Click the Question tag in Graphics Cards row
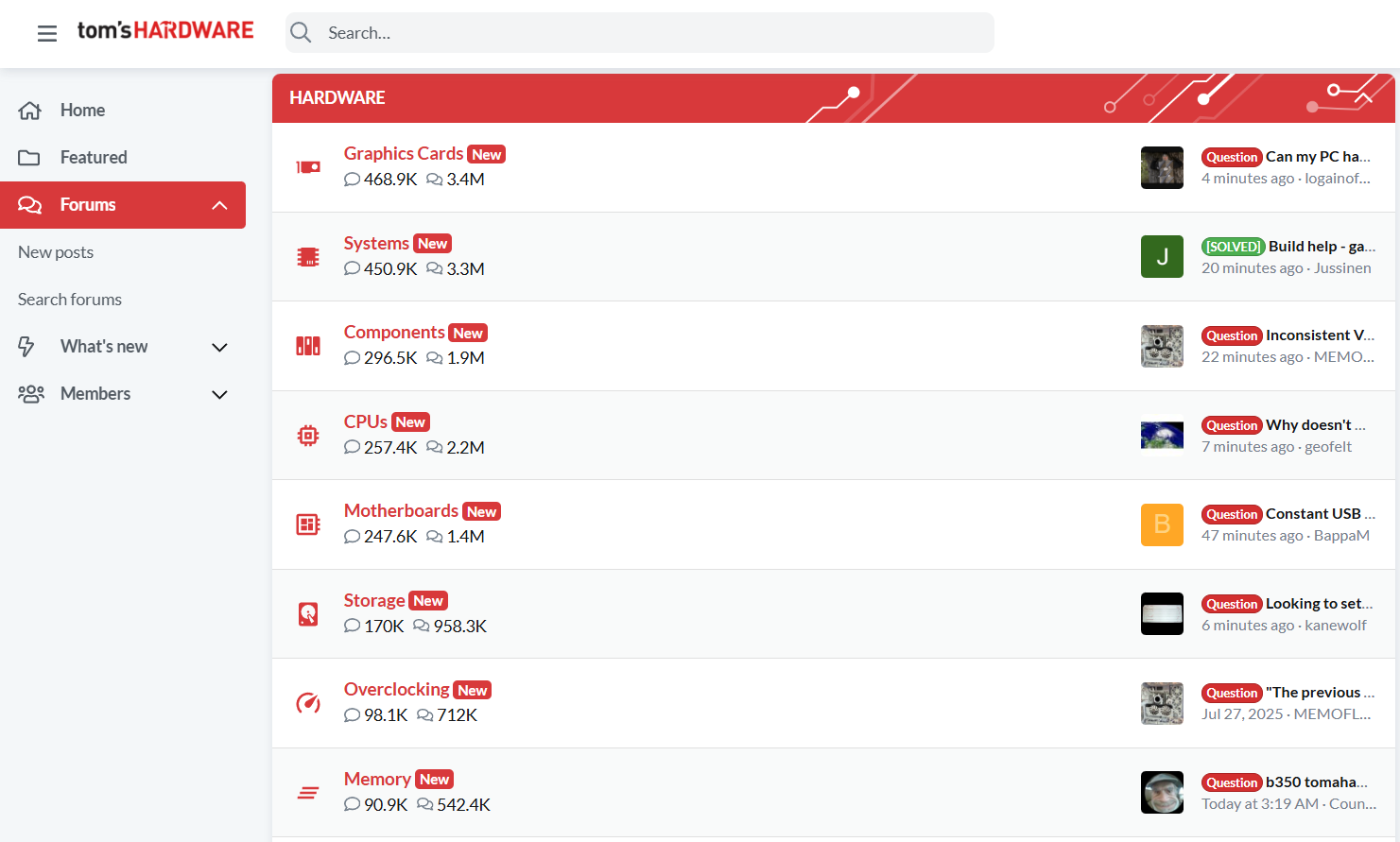The height and width of the screenshot is (842, 1400). 1232,157
